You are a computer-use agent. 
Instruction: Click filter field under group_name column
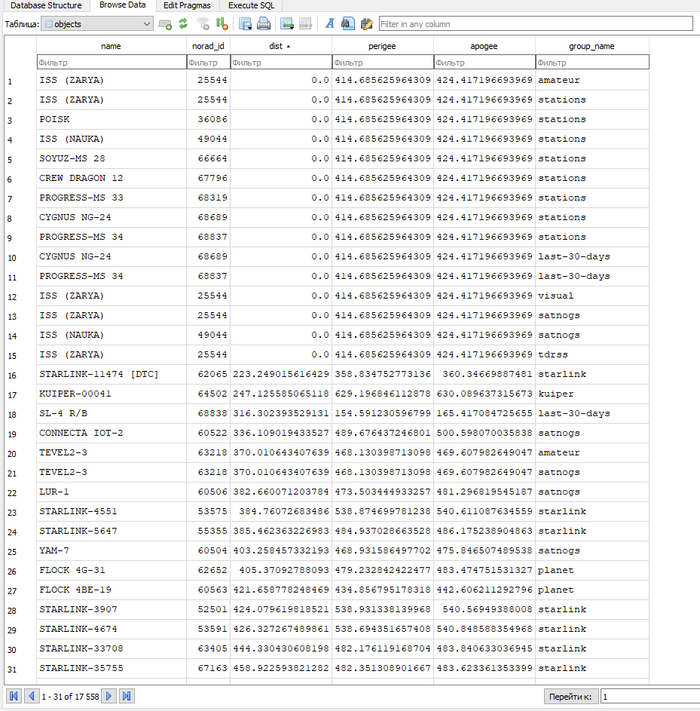593,63
